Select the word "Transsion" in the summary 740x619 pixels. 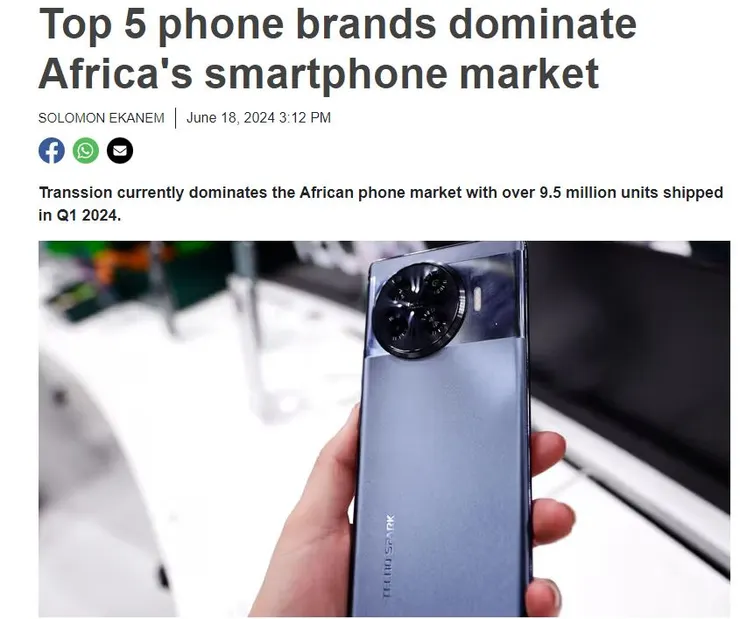pos(76,192)
